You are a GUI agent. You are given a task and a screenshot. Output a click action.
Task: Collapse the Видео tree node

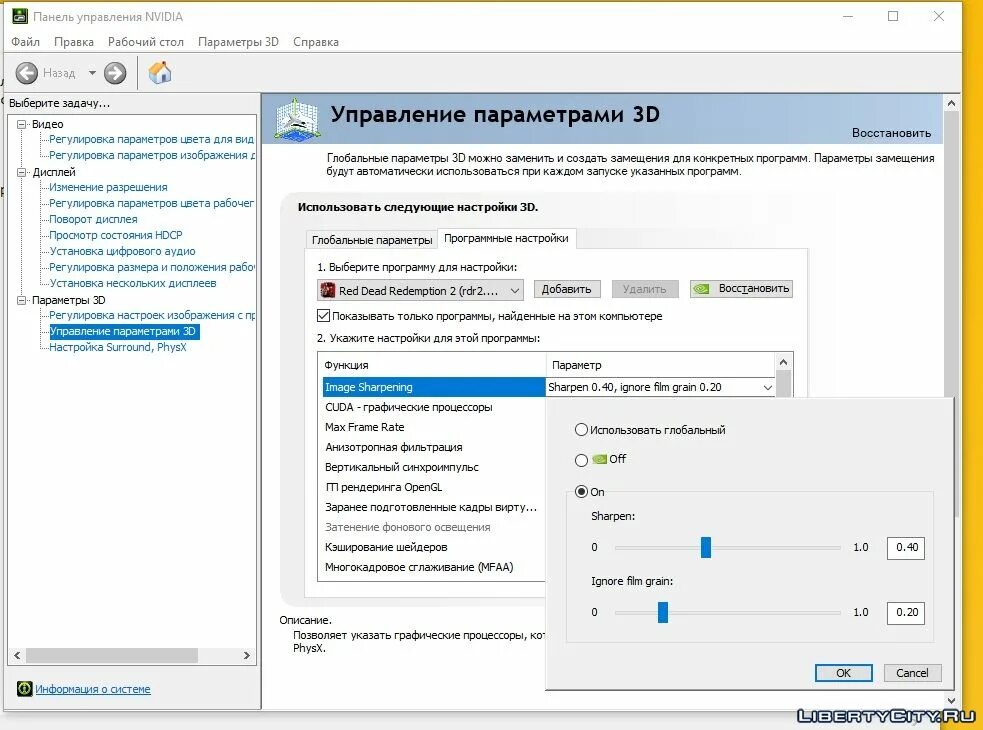pos(22,124)
